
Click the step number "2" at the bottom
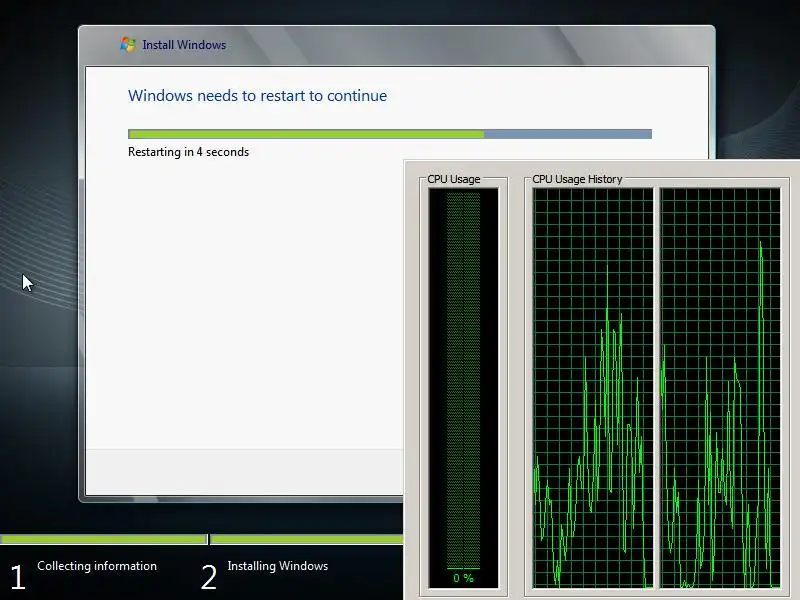tap(209, 577)
